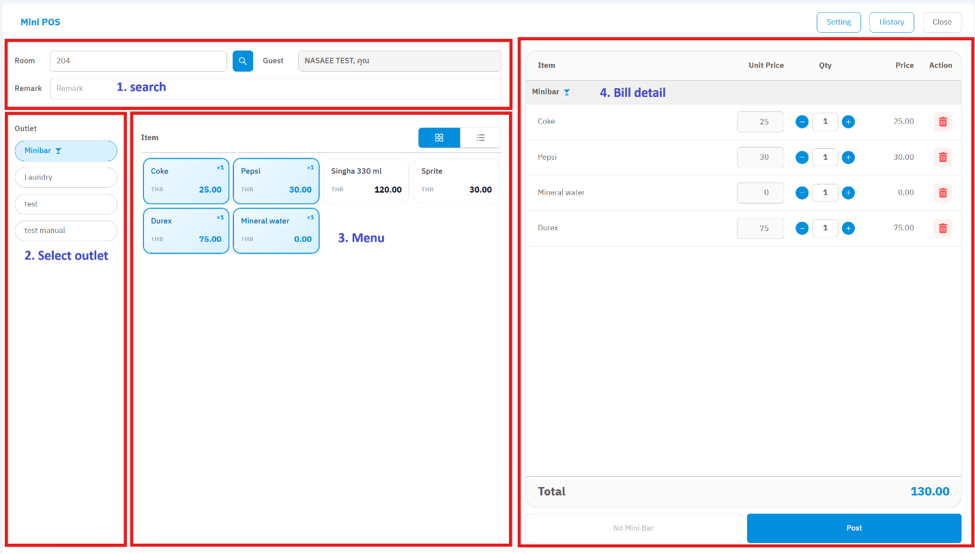Select the Laundry outlet
Viewport: 975px width, 554px height.
point(66,177)
